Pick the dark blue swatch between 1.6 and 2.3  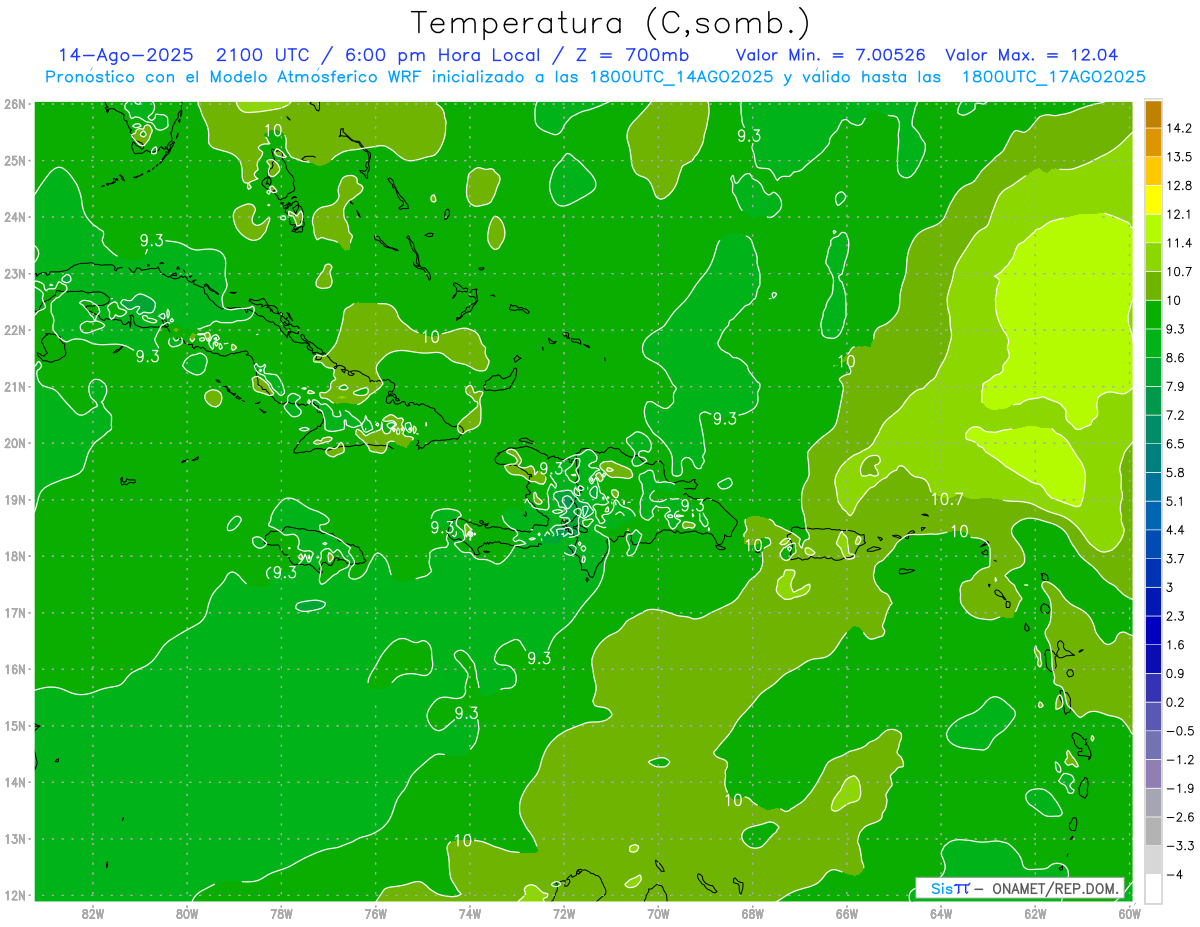pyautogui.click(x=1153, y=630)
